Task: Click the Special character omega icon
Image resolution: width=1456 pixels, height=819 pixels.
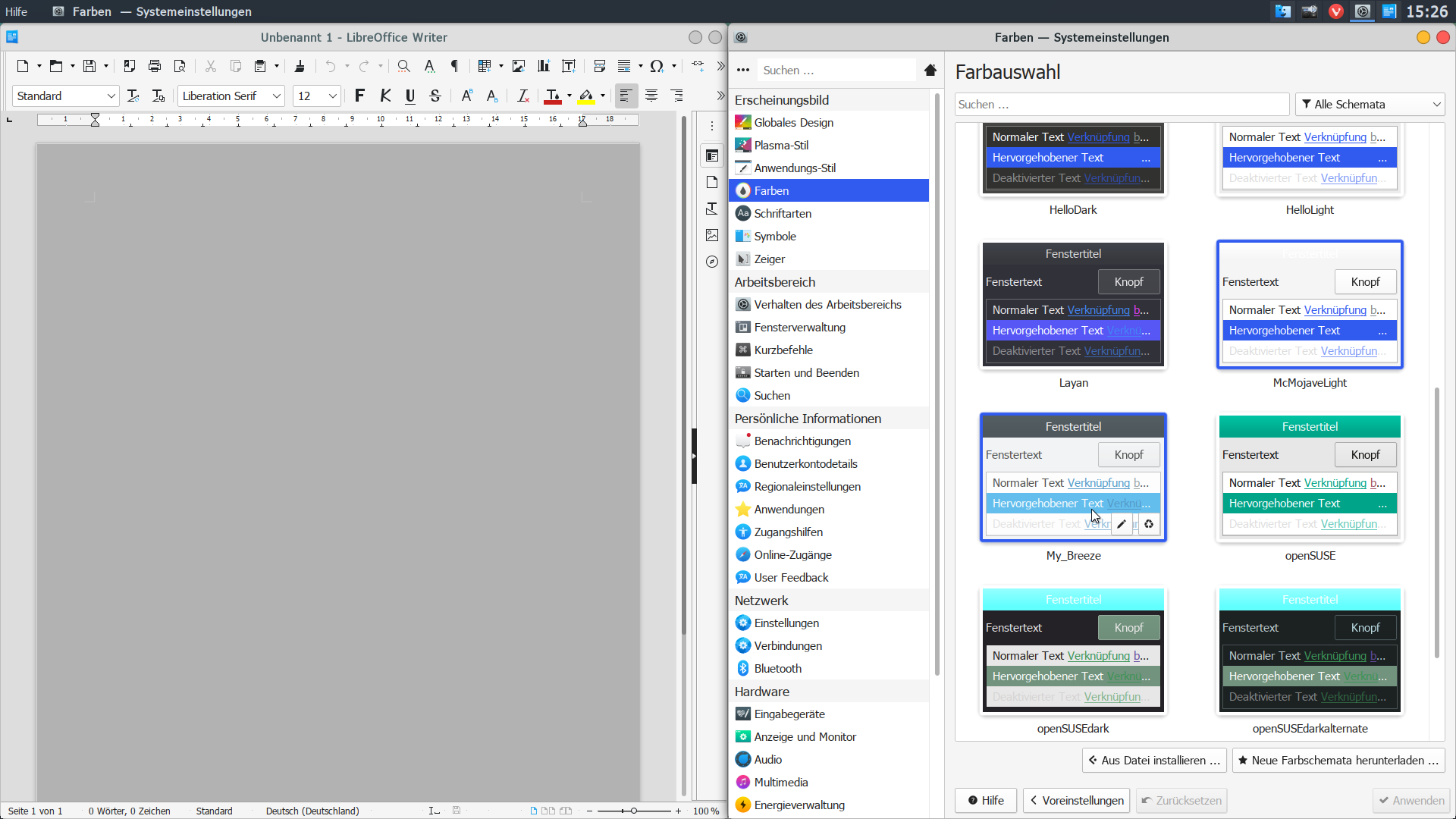Action: (657, 66)
